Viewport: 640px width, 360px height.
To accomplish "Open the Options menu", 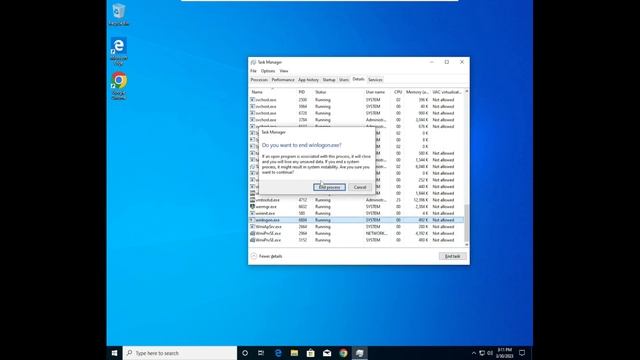I will 268,71.
